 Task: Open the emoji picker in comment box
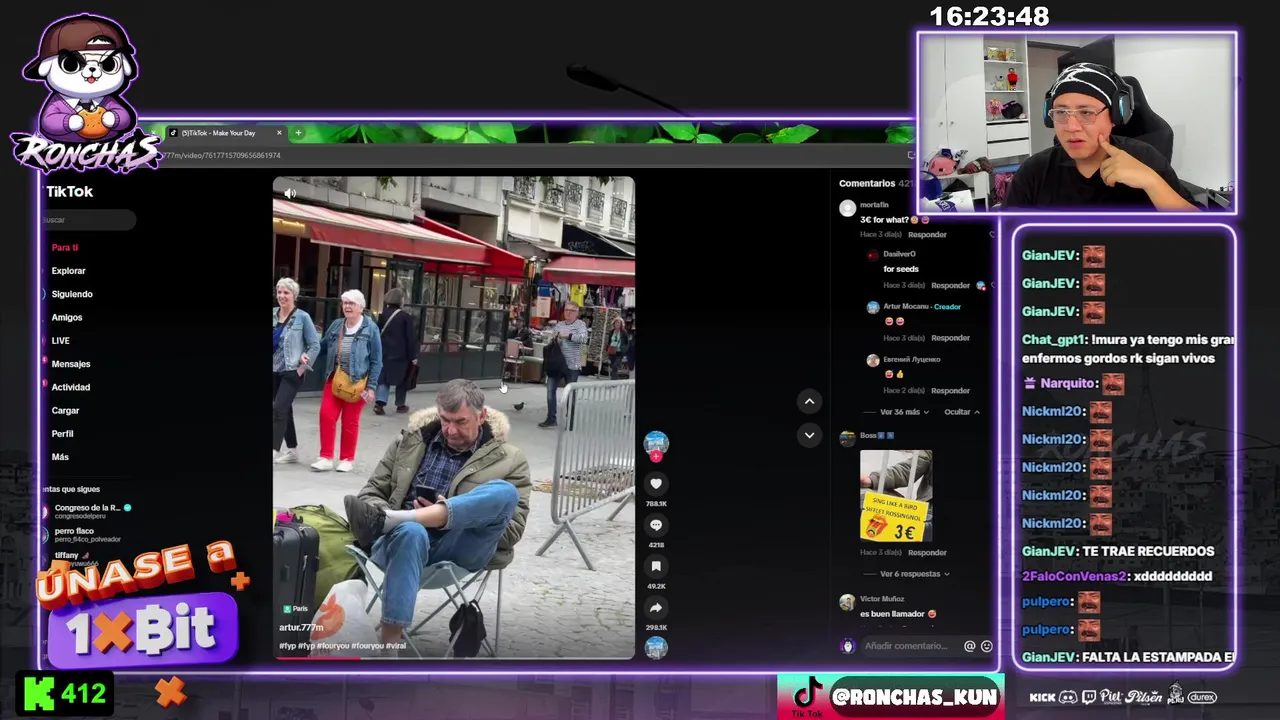(987, 646)
